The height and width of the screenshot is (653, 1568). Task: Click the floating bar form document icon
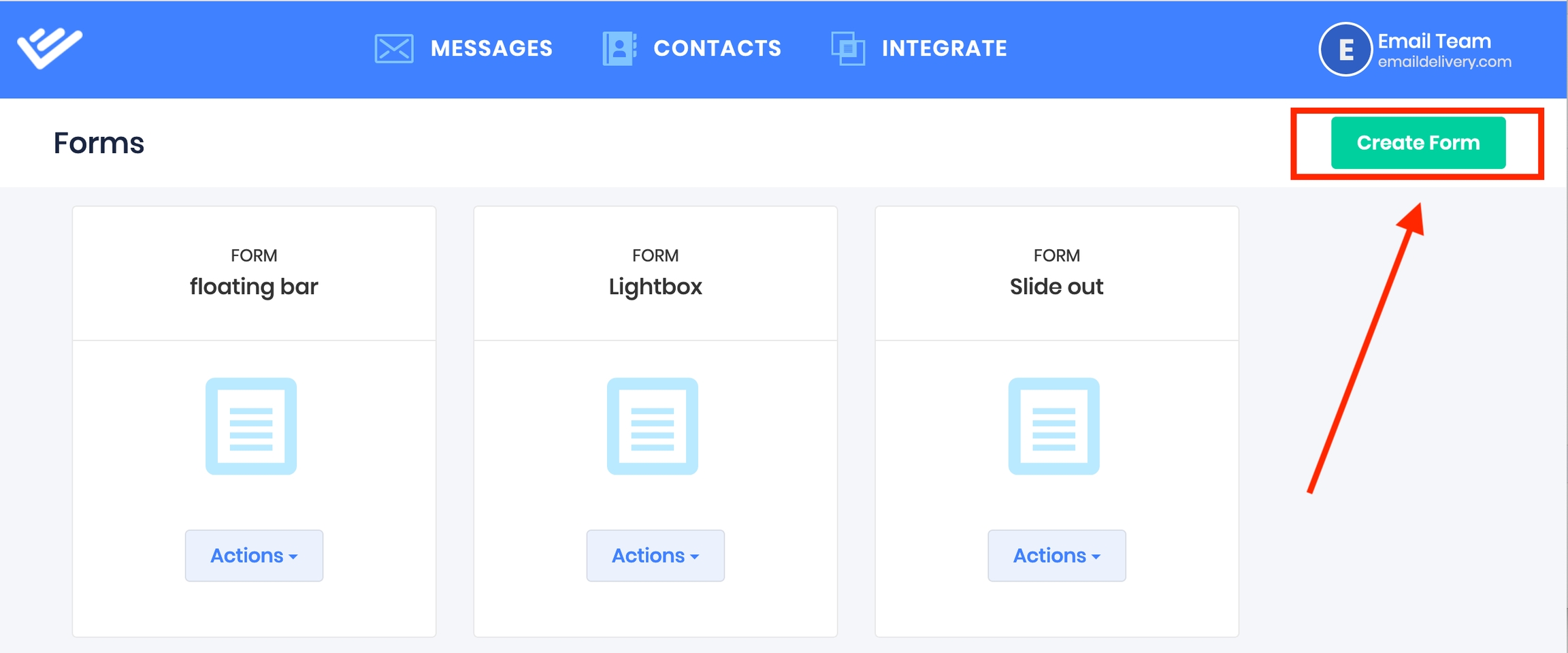coord(251,426)
